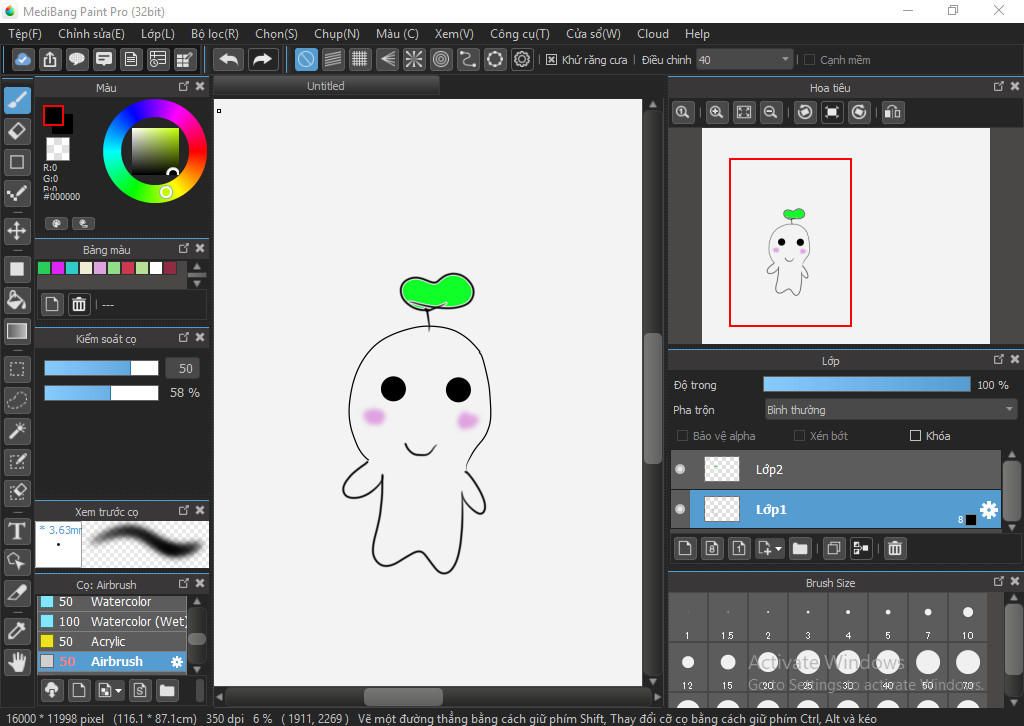Create a new layer in Lớp panel

tap(685, 548)
